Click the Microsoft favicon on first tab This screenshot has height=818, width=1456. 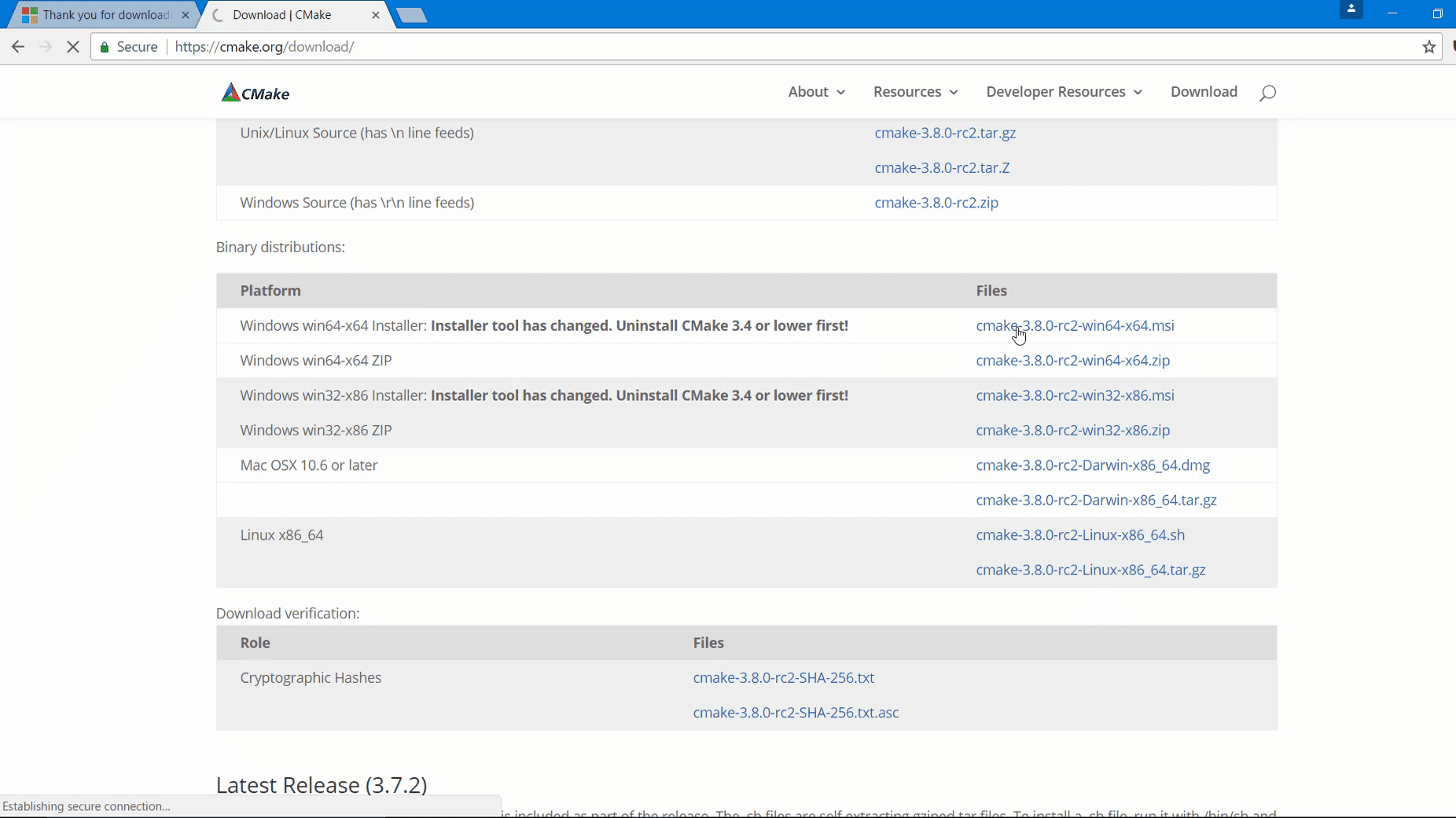tap(30, 15)
